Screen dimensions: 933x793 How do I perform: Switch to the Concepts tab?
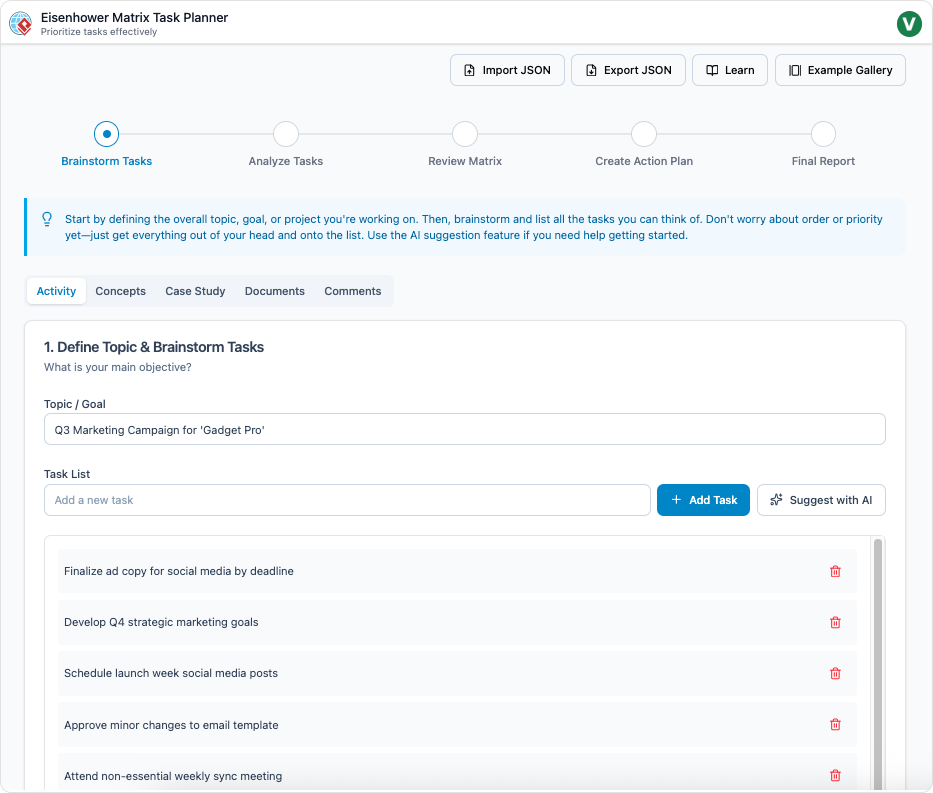tap(121, 291)
